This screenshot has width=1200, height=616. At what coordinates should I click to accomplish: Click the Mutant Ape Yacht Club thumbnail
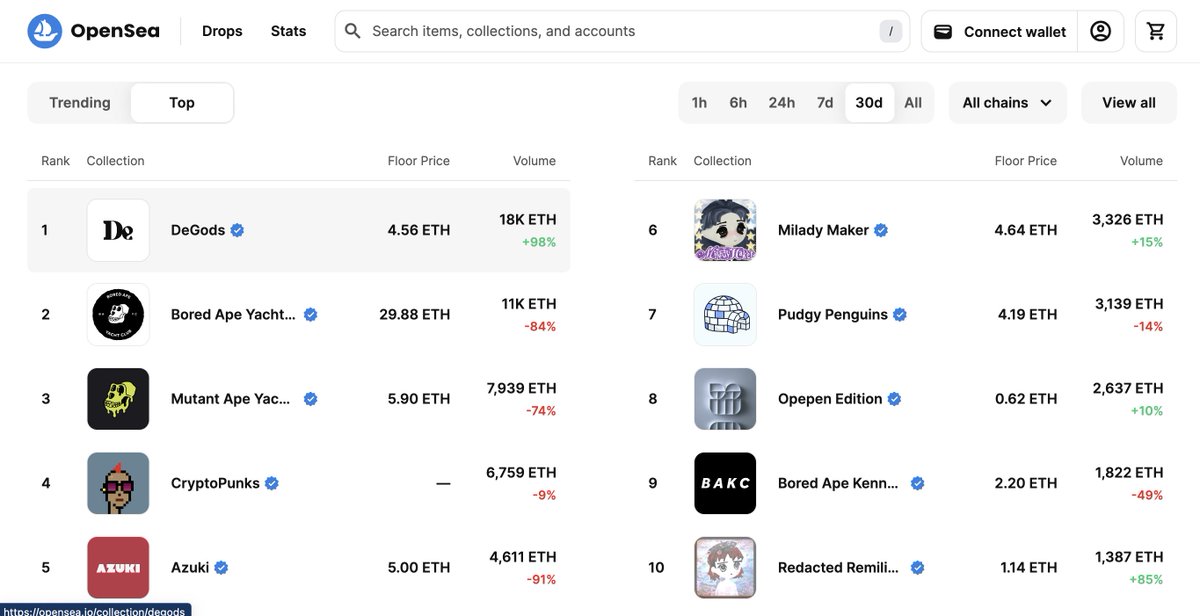pos(118,399)
